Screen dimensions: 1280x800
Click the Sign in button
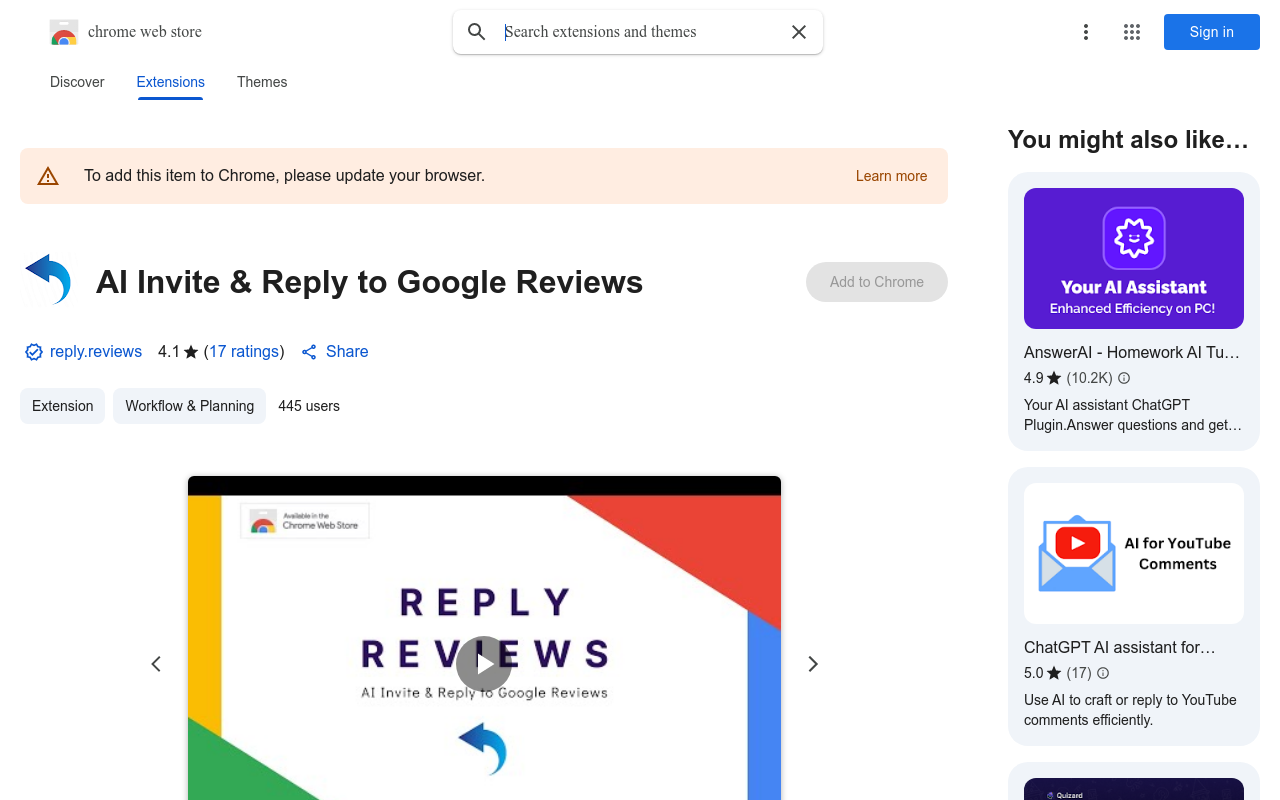point(1212,32)
